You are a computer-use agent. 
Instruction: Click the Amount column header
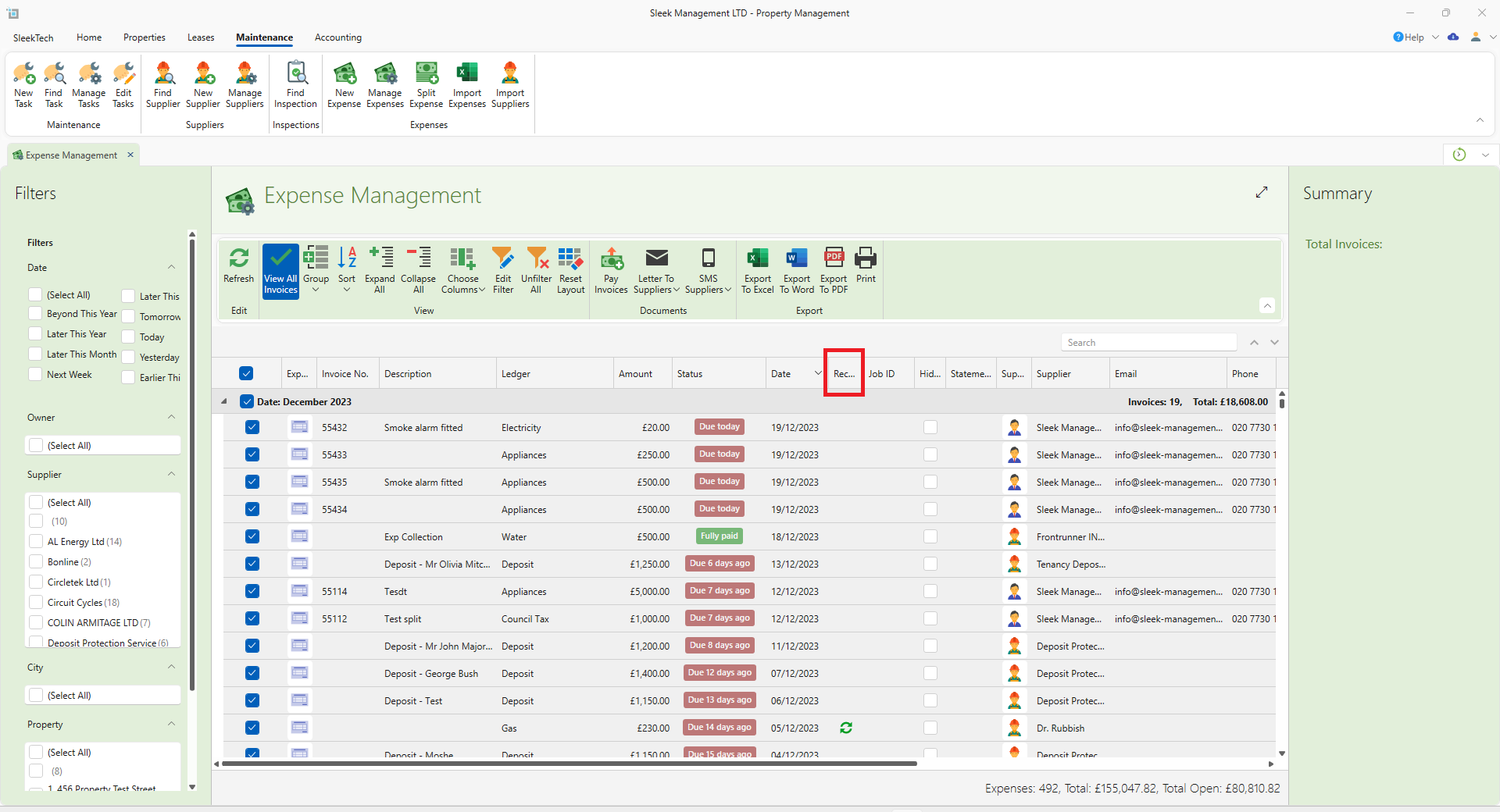[x=635, y=374]
